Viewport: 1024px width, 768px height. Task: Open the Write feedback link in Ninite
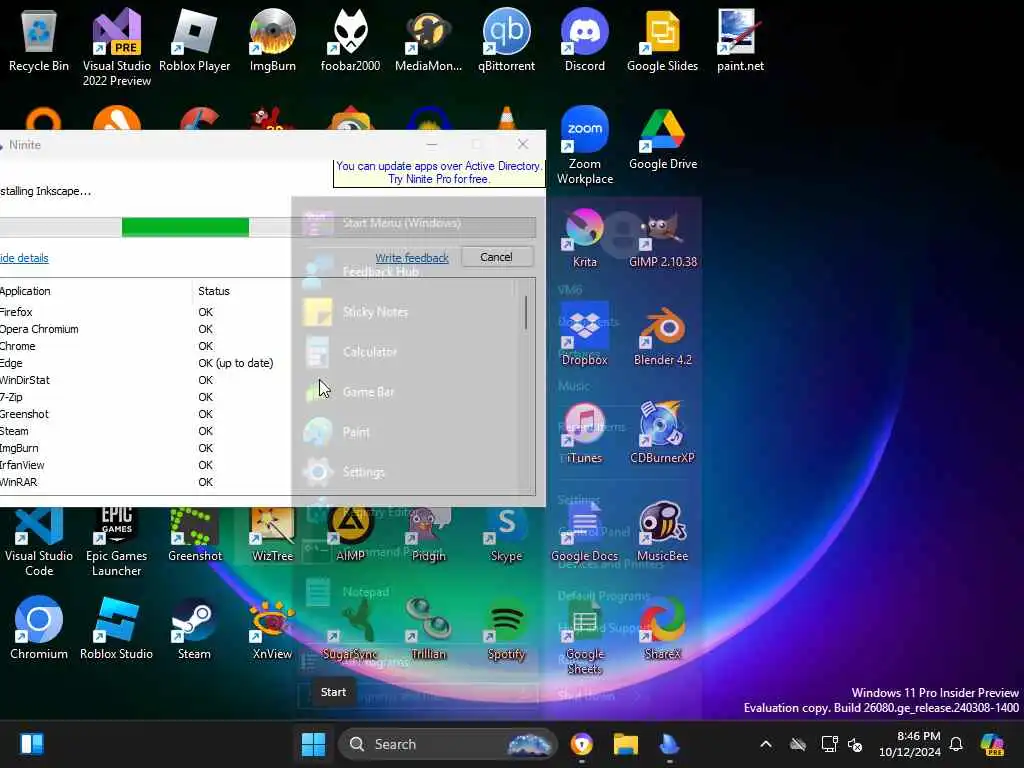pos(411,258)
